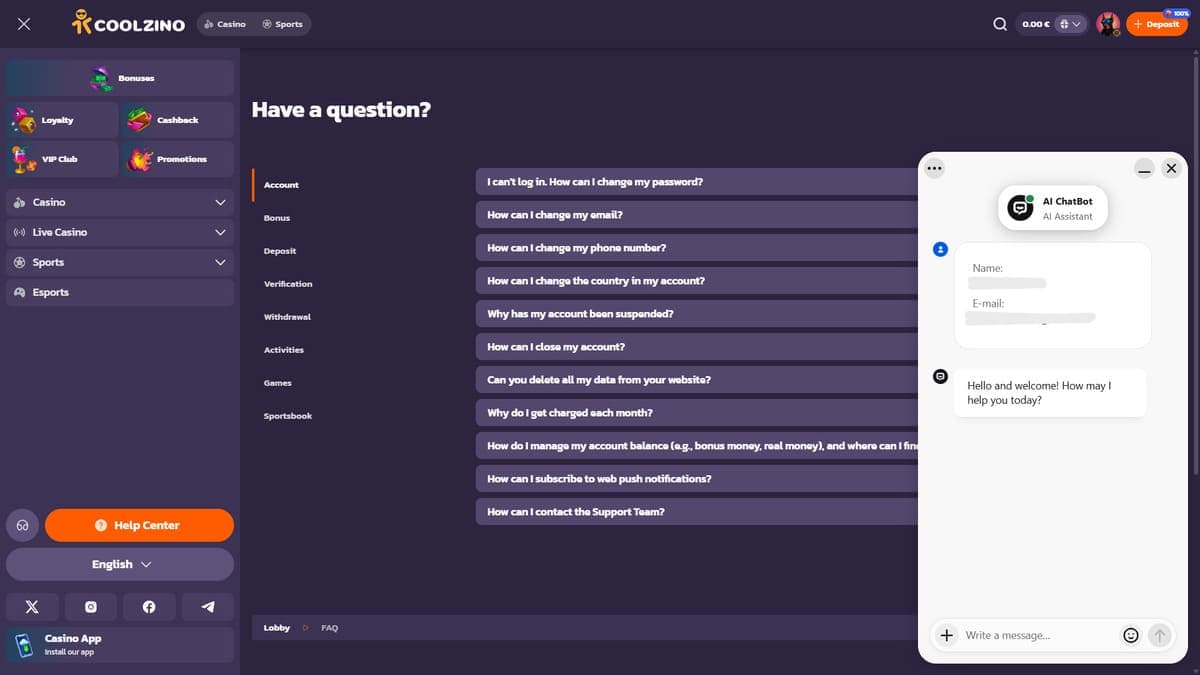This screenshot has width=1200, height=675.
Task: Install the Casino App banner
Action: tap(120, 645)
